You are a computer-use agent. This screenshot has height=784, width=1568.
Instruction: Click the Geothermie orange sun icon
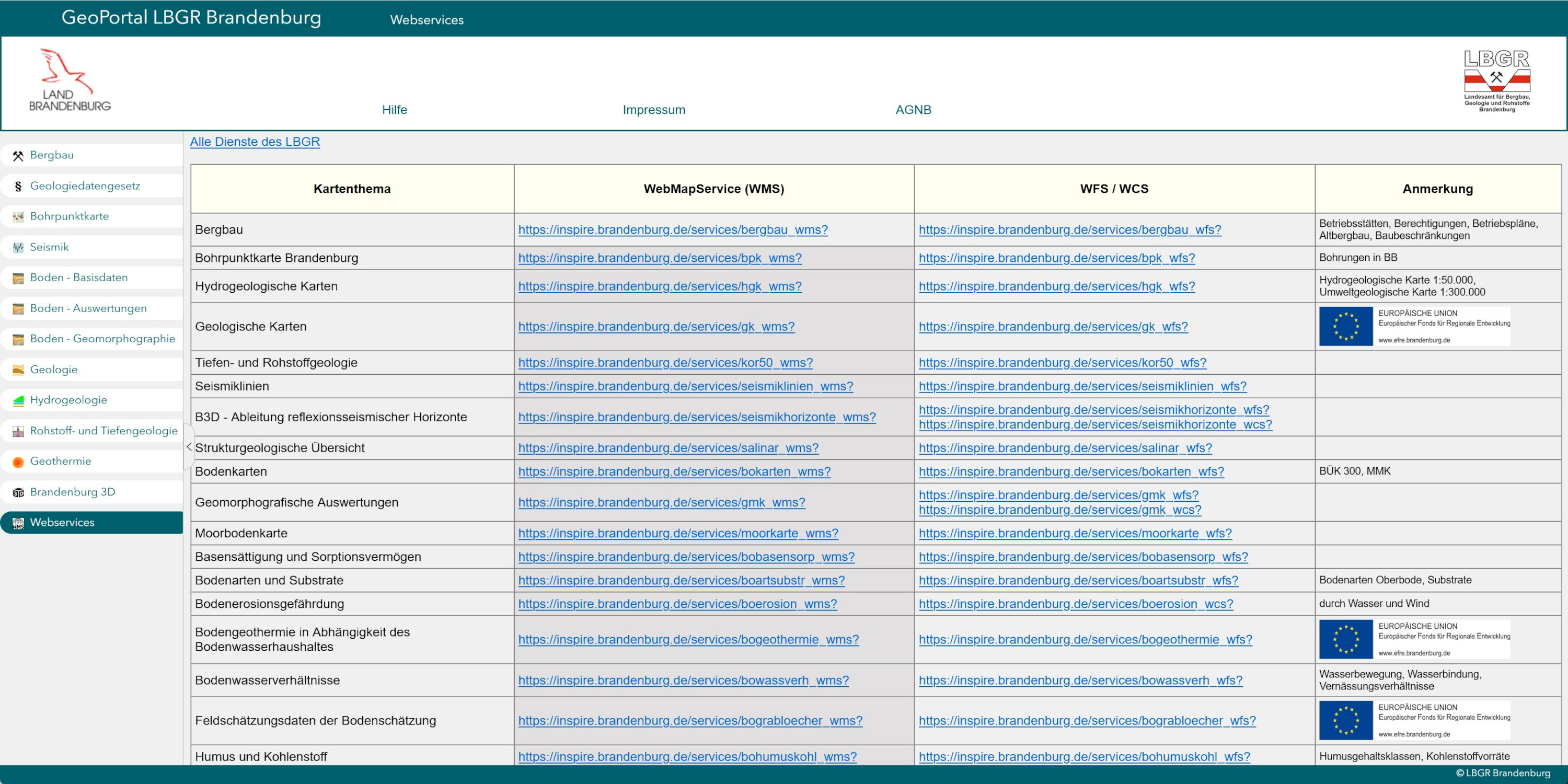pyautogui.click(x=18, y=462)
